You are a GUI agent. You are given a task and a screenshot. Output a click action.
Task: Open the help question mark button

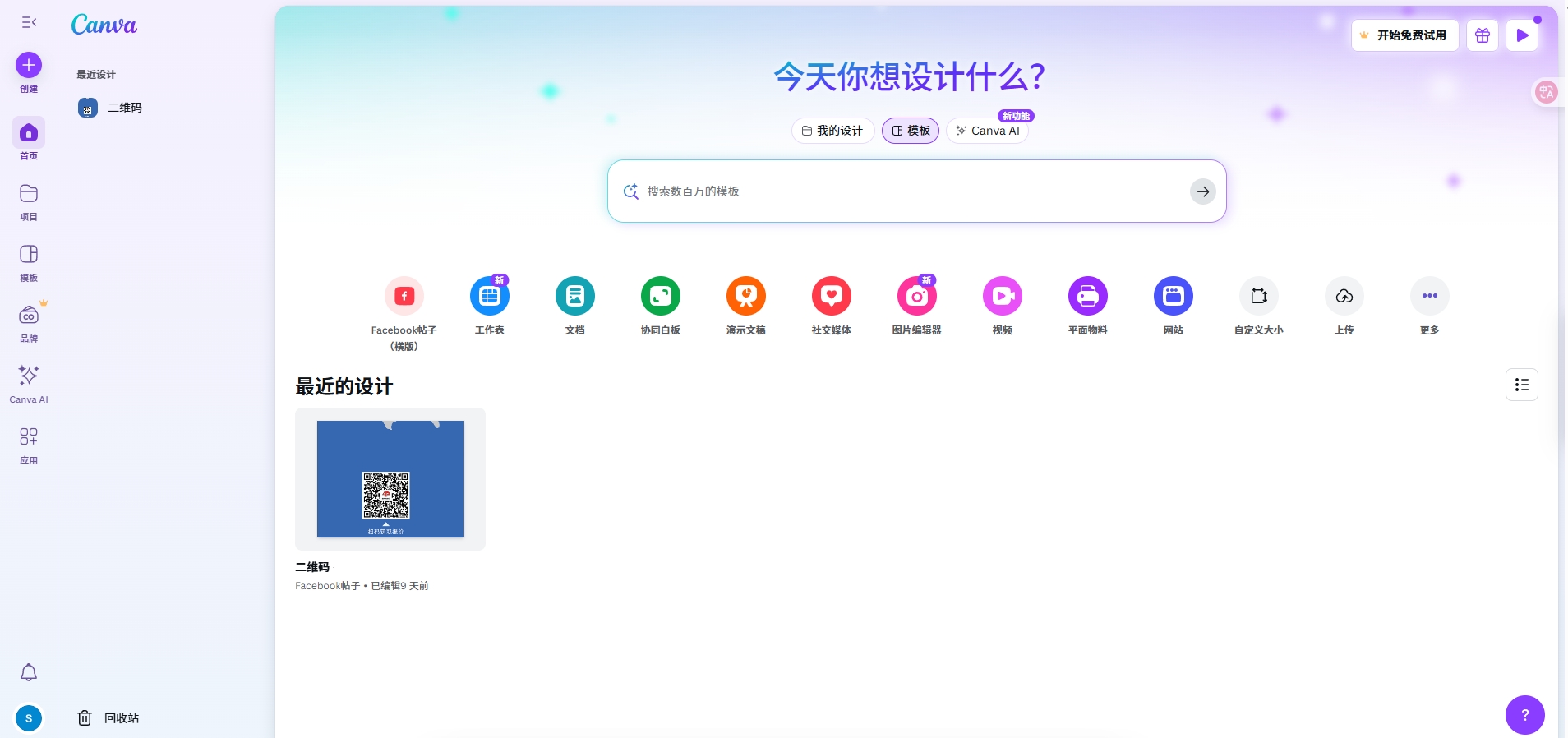point(1525,715)
